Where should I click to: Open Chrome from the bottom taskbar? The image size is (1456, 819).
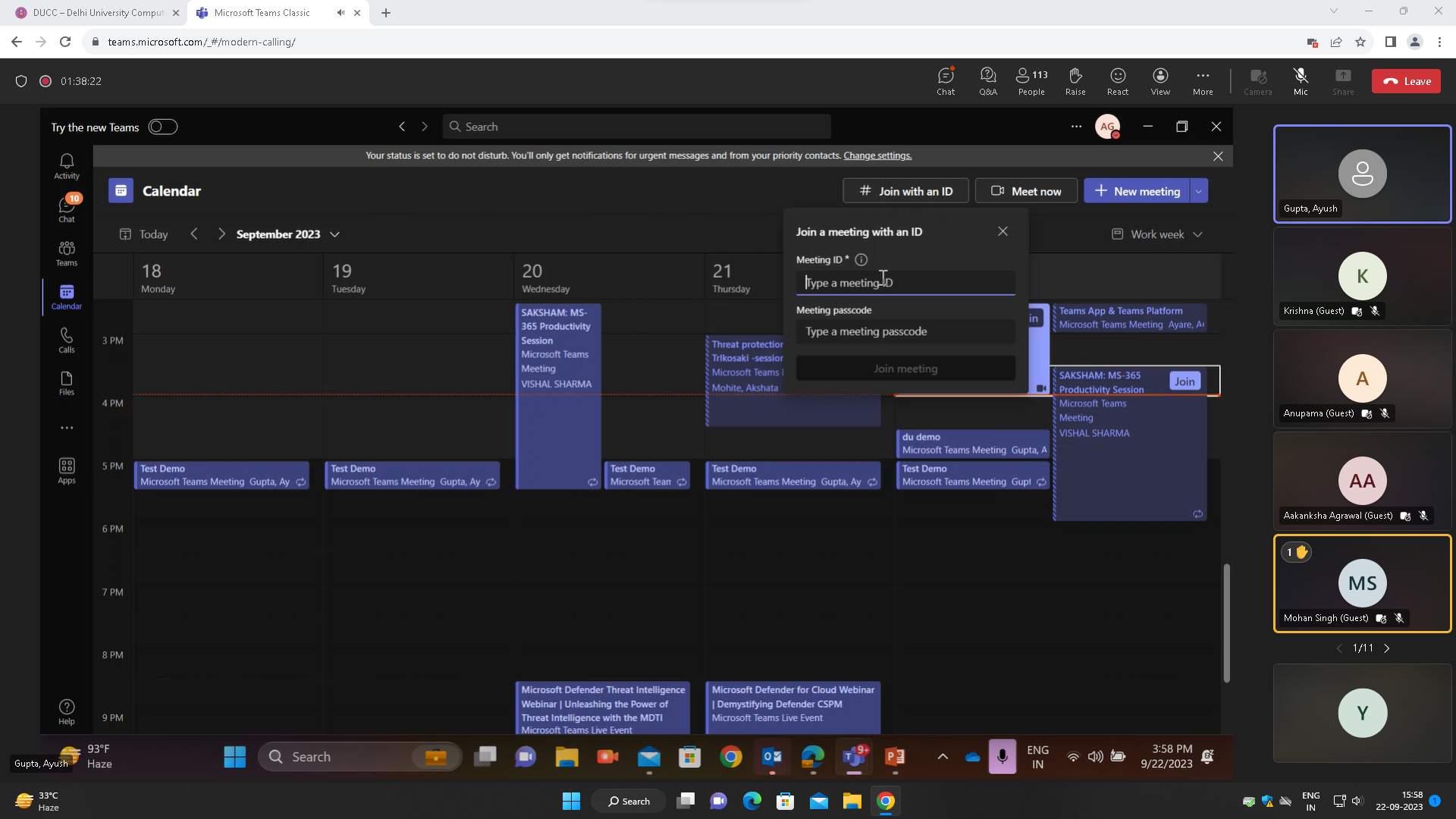(885, 802)
